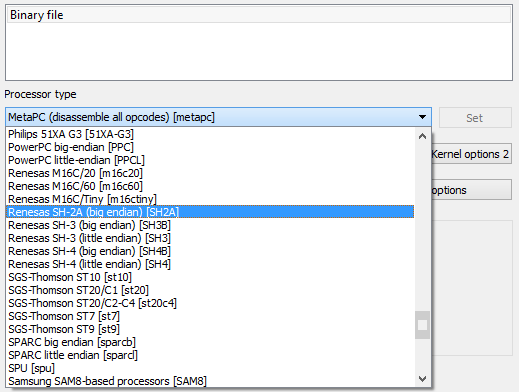Pick the highlighted Renesas SH-2A (big endian) [SH2A]
This screenshot has width=519, height=392.
(210, 212)
